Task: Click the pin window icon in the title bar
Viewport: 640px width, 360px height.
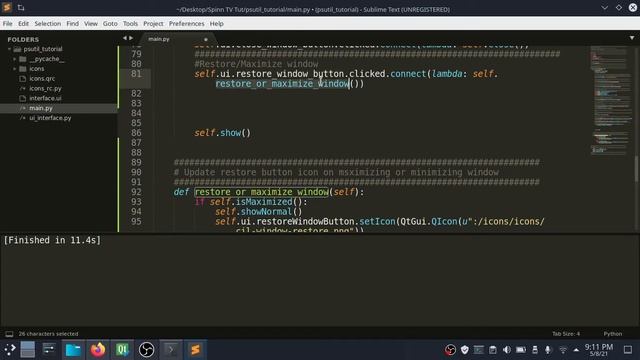Action: click(21, 8)
